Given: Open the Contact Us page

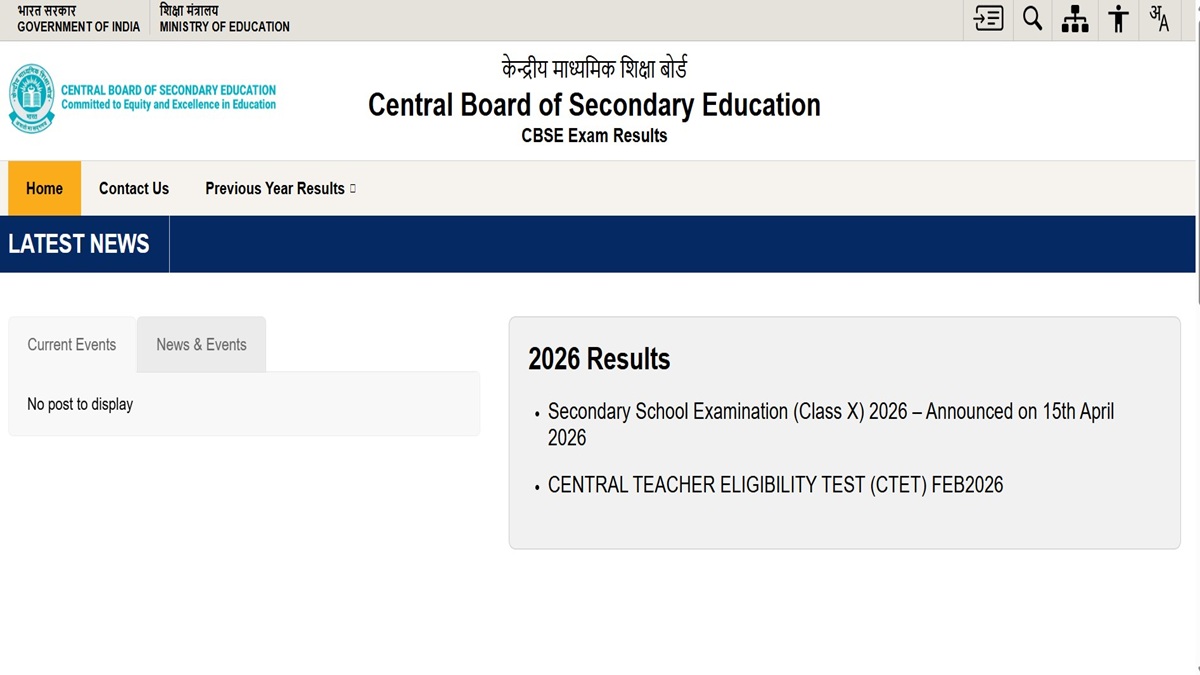Looking at the screenshot, I should click(x=134, y=188).
